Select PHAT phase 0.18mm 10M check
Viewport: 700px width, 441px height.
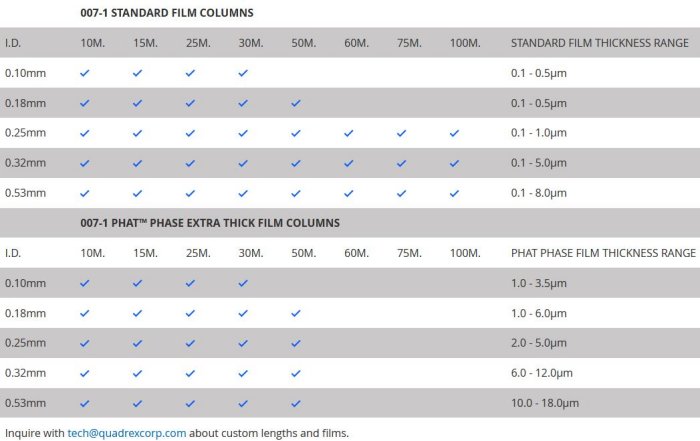[x=85, y=313]
